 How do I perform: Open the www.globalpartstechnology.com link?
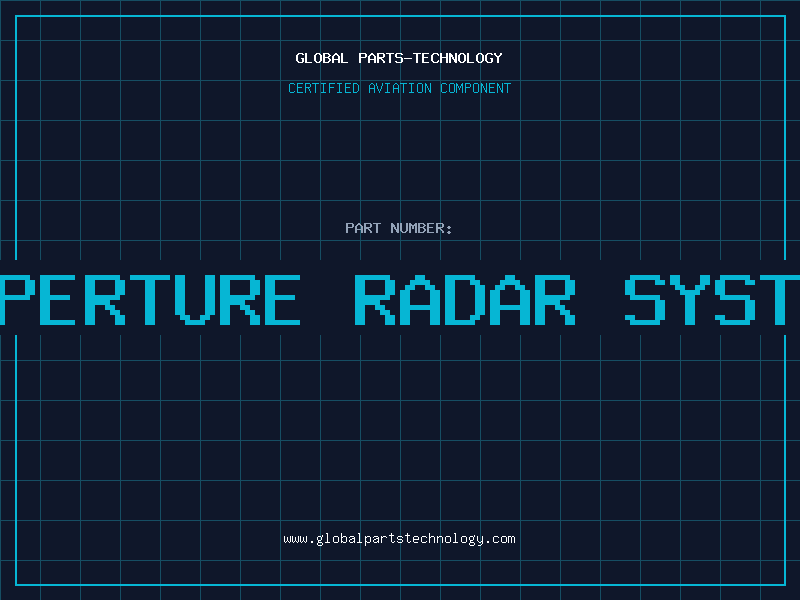pos(399,539)
